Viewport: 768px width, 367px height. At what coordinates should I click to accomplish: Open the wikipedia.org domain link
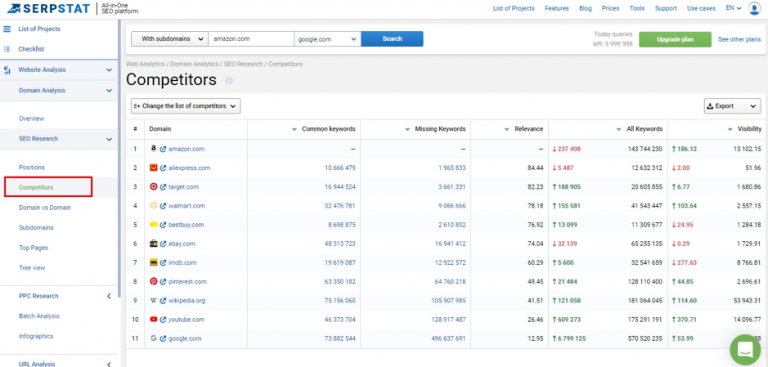(x=187, y=301)
